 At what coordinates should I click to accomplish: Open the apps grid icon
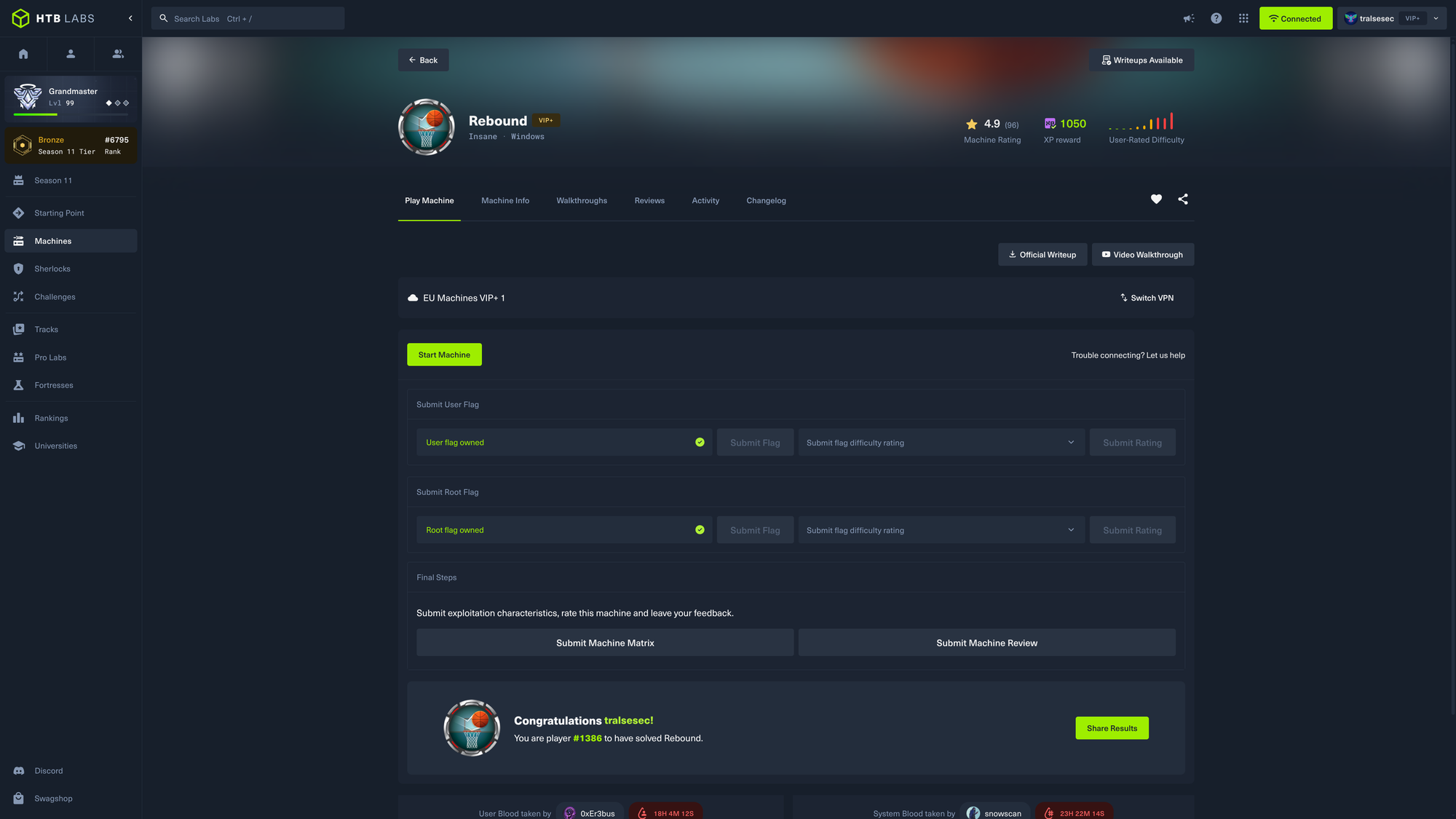click(1243, 18)
